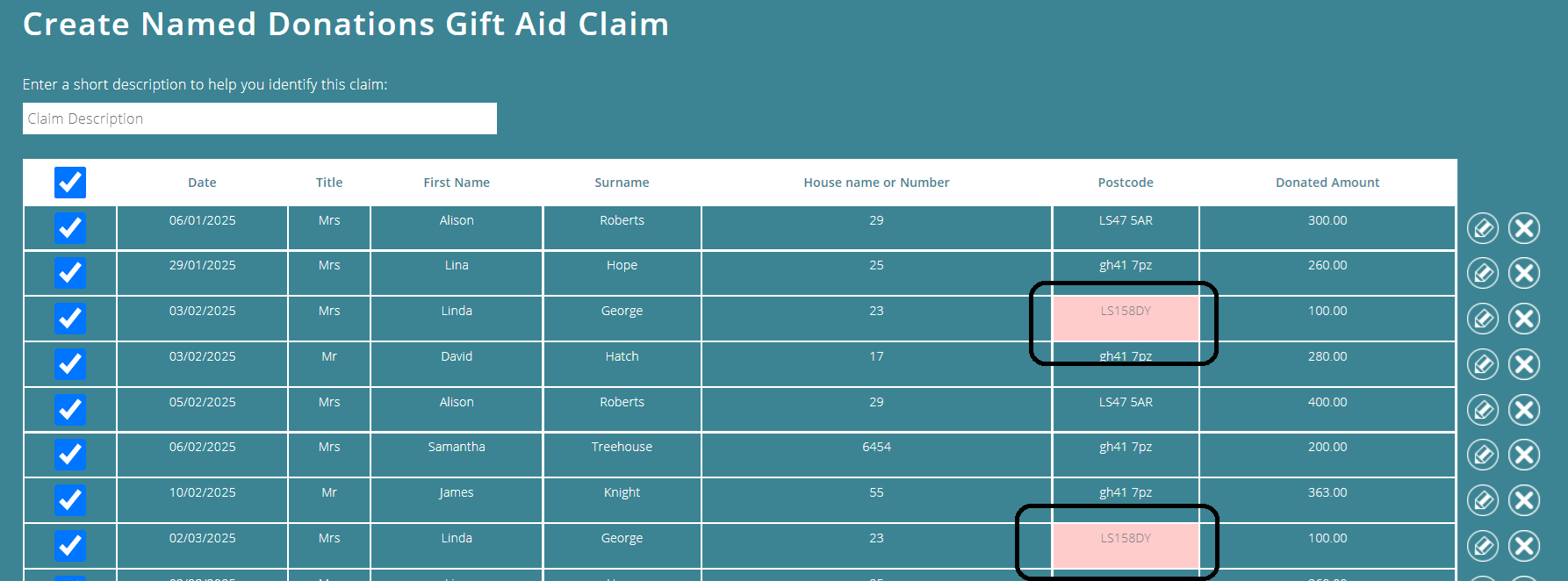Screen dimensions: 1568x581
Task: Untick James Knight row checkbox
Action: click(70, 500)
